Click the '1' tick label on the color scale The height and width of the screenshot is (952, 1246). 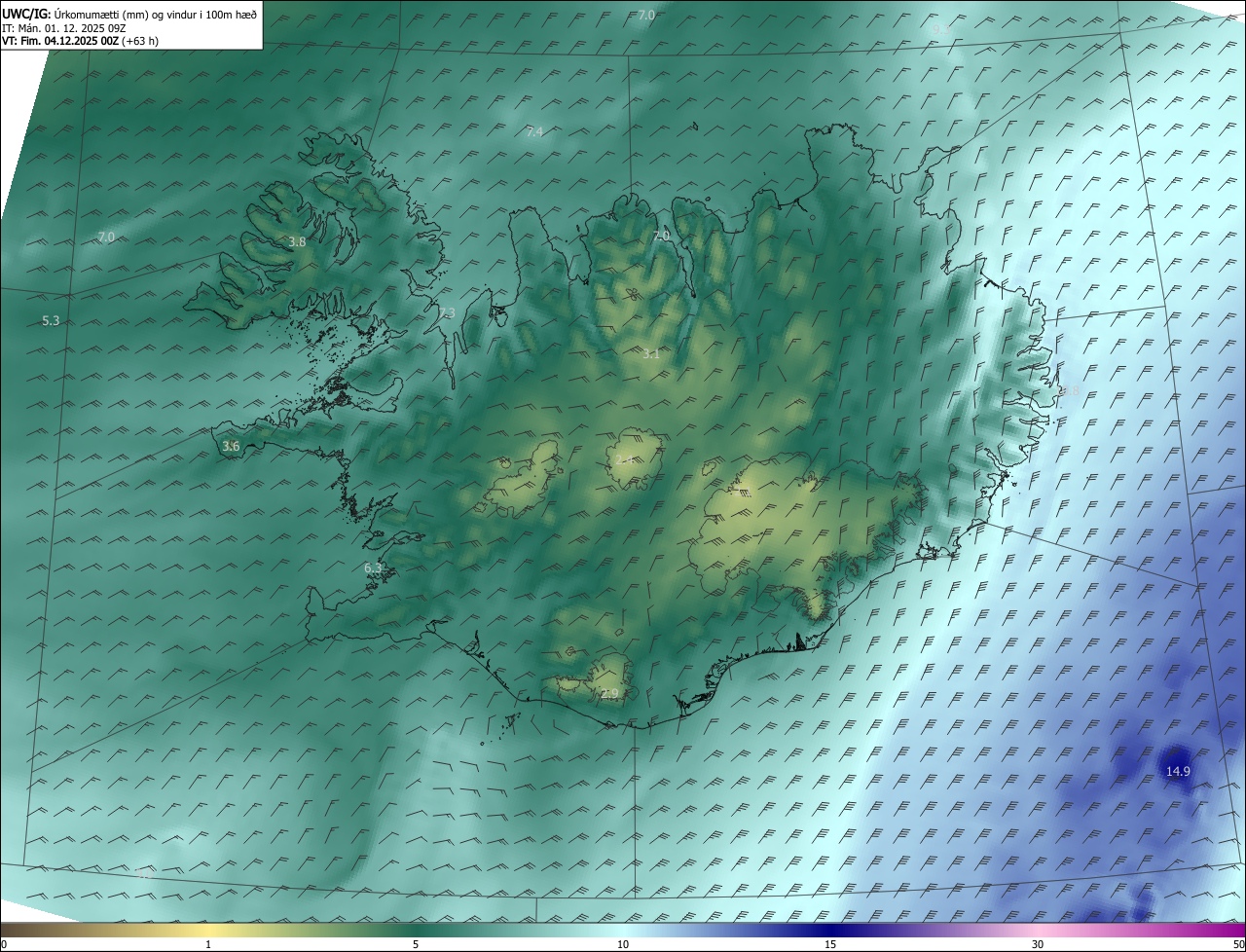pyautogui.click(x=208, y=944)
